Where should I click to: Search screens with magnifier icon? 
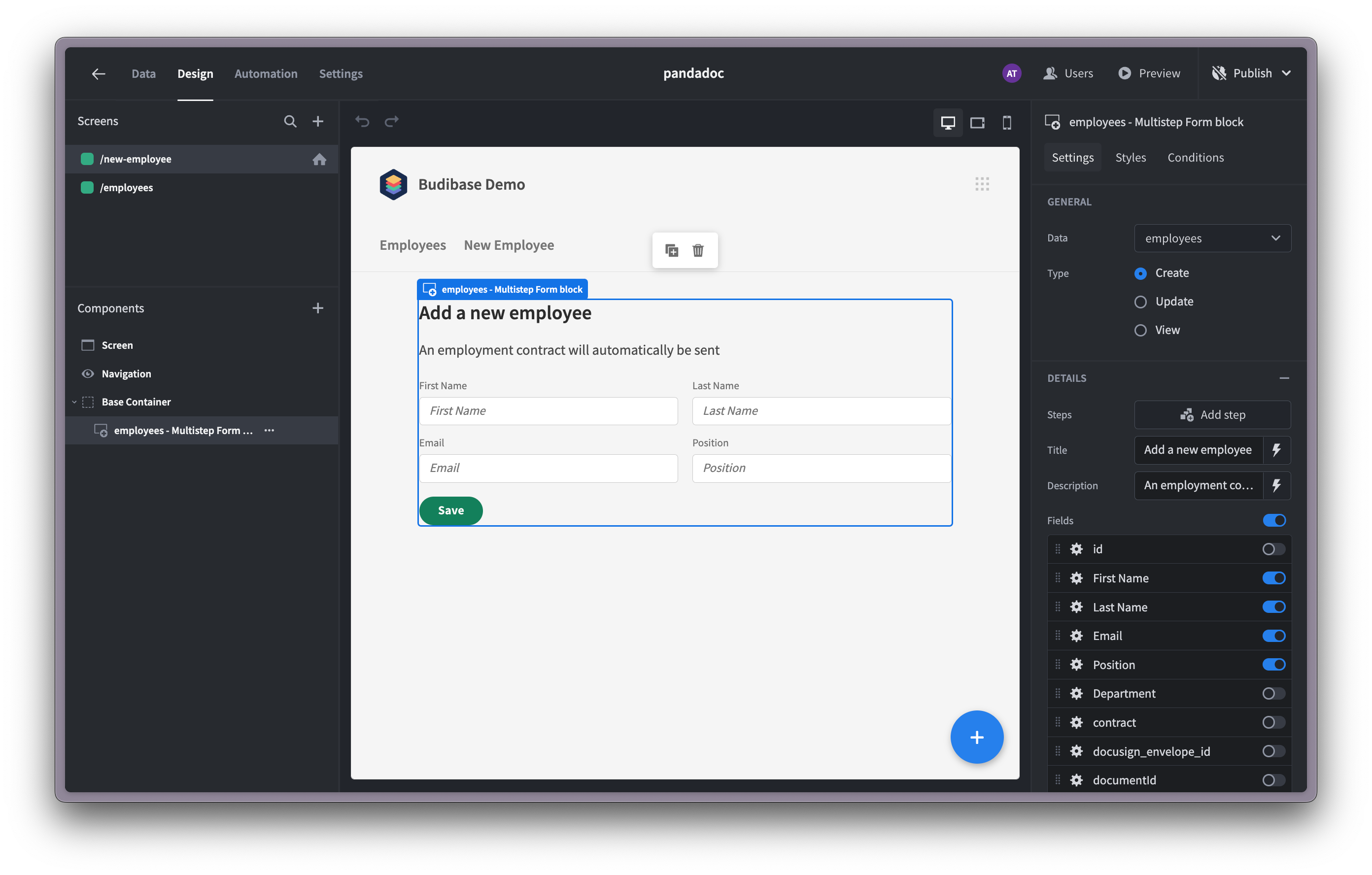290,121
